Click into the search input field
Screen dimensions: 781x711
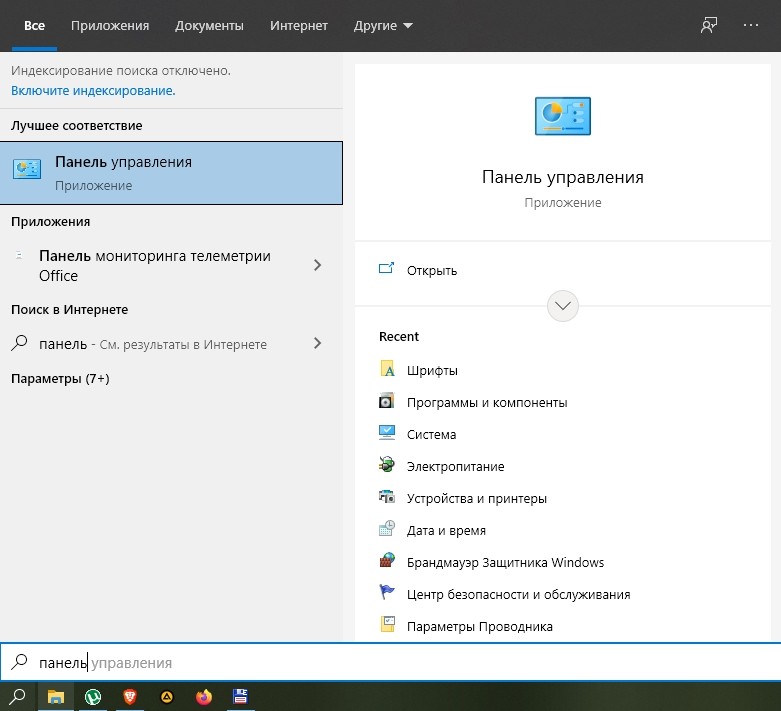(400, 662)
